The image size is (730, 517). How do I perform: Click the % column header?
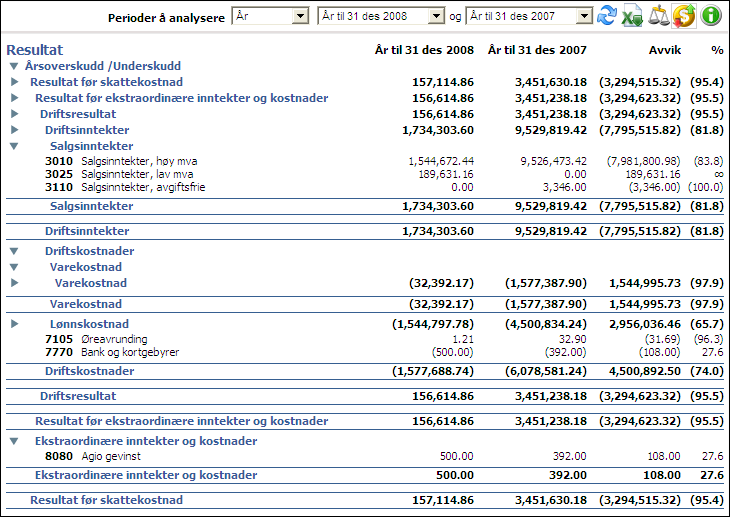coord(717,50)
